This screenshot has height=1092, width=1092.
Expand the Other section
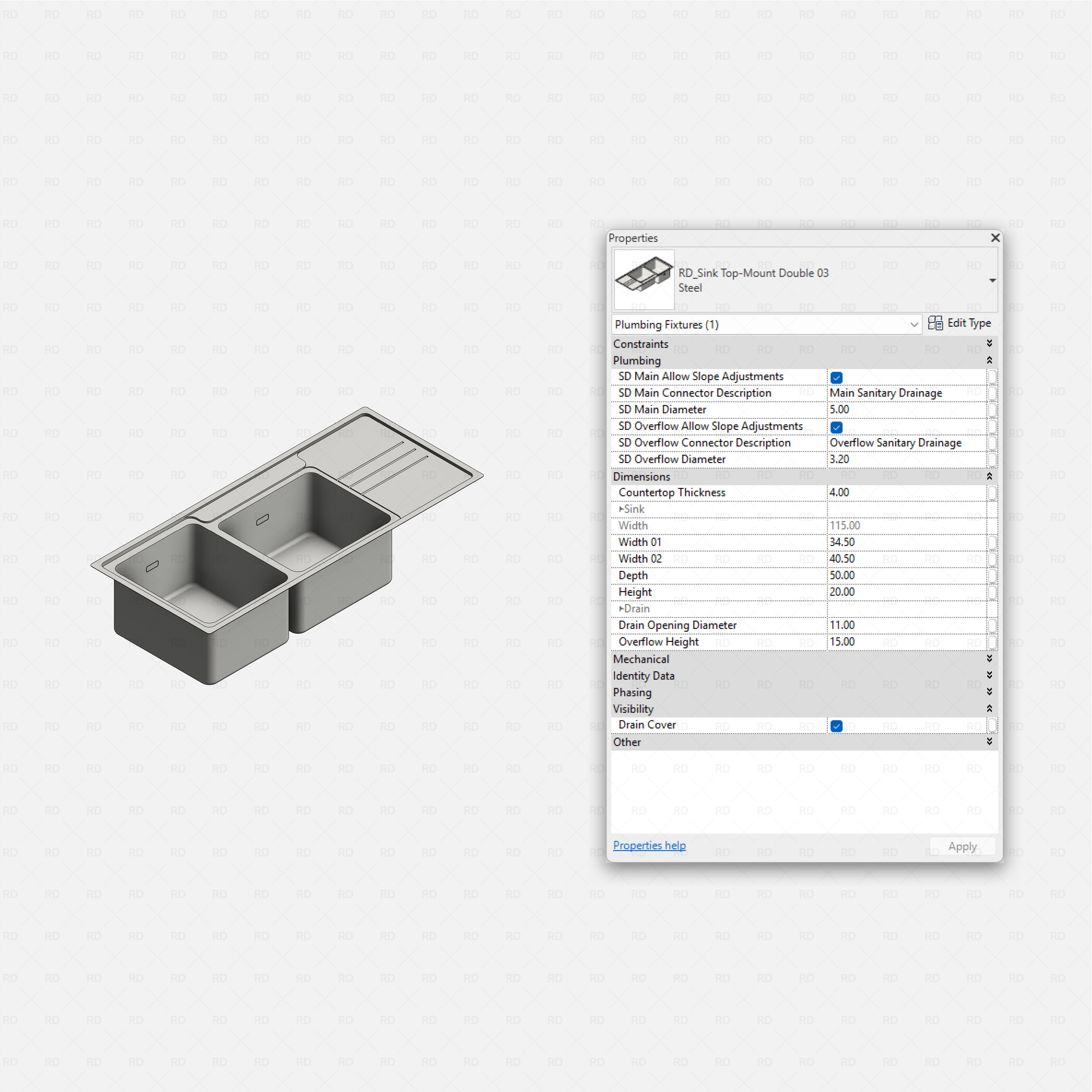click(x=990, y=742)
